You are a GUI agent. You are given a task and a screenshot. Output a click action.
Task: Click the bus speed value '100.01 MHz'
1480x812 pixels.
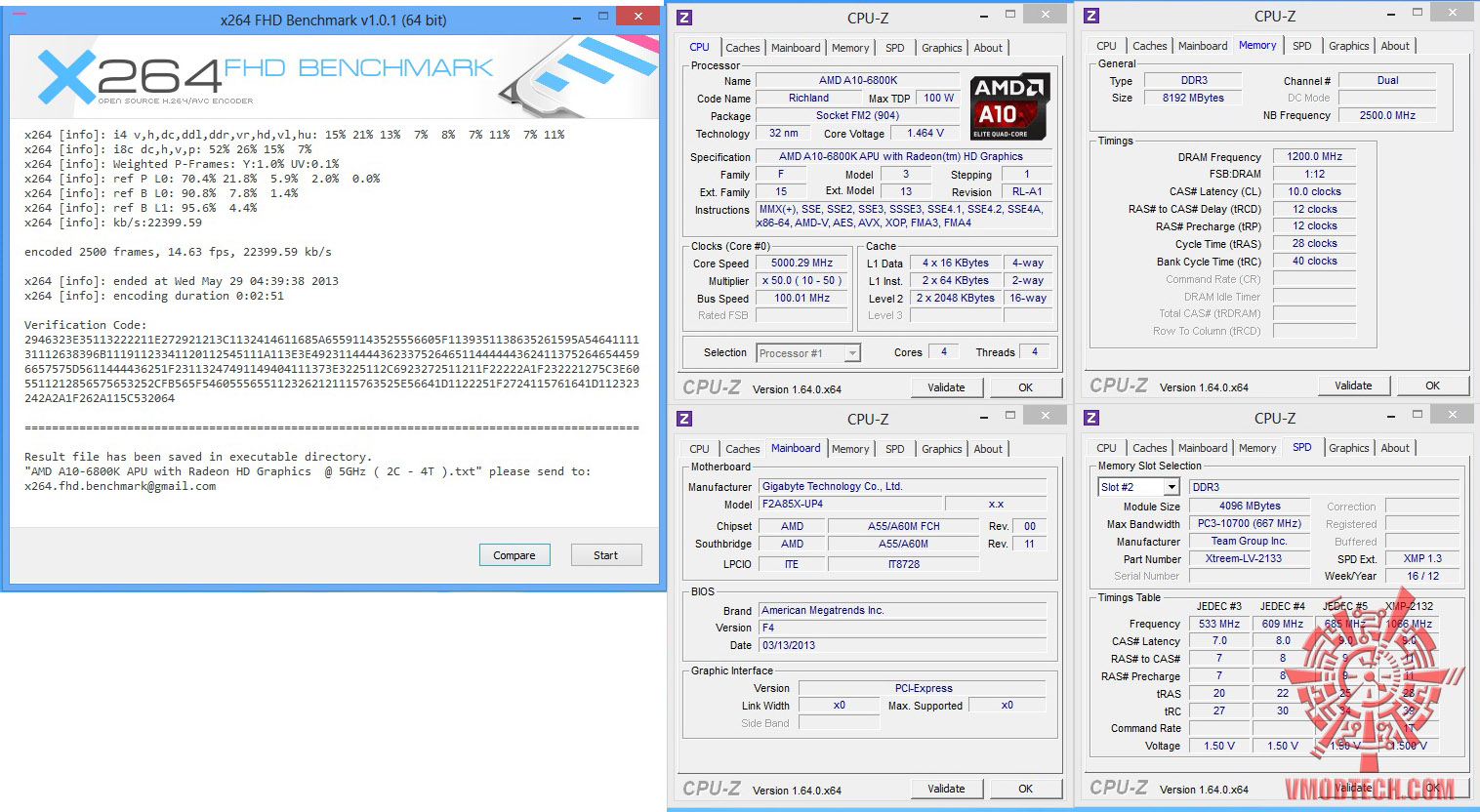pyautogui.click(x=802, y=299)
